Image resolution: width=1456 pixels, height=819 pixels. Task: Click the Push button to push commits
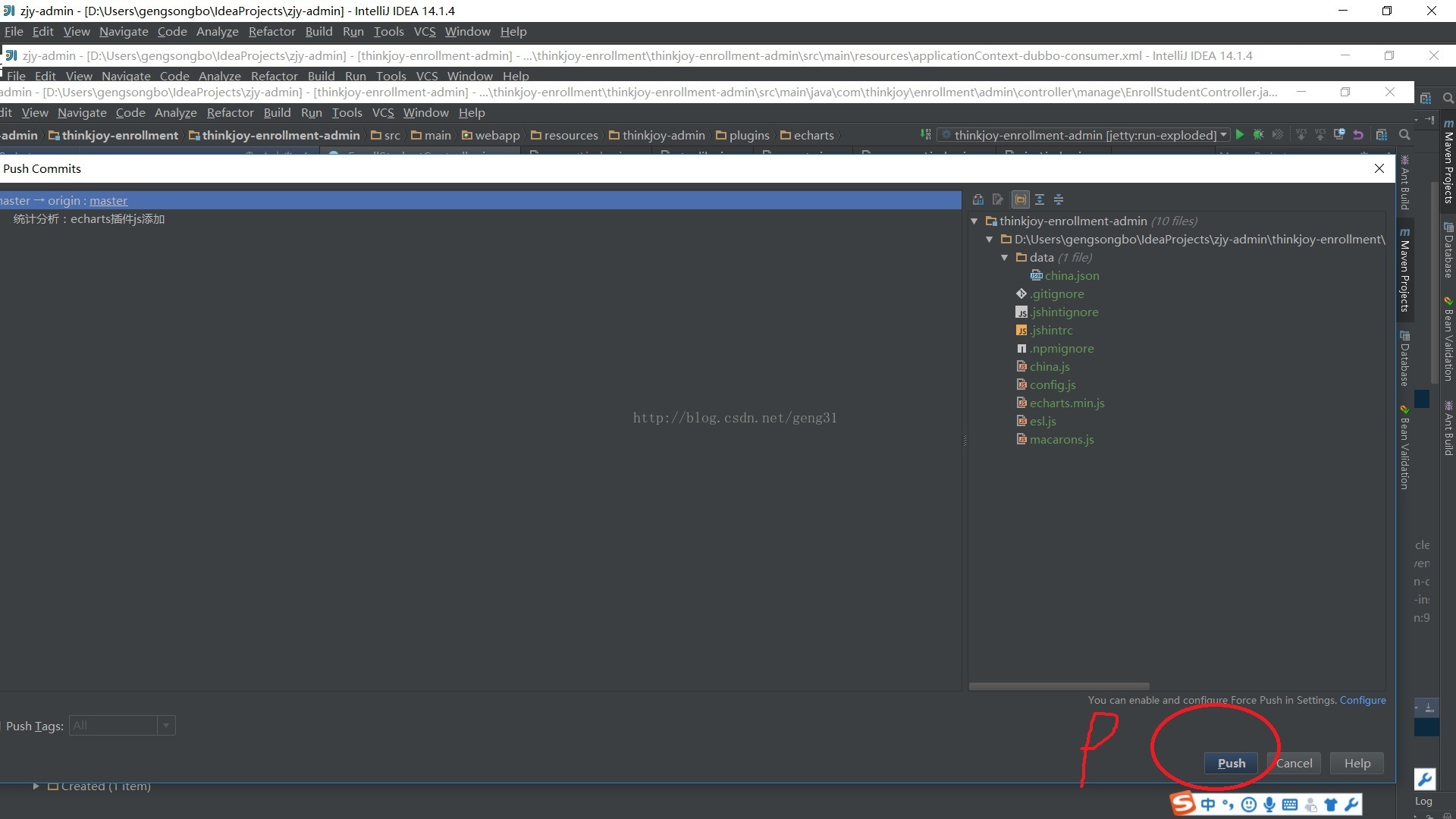tap(1231, 763)
